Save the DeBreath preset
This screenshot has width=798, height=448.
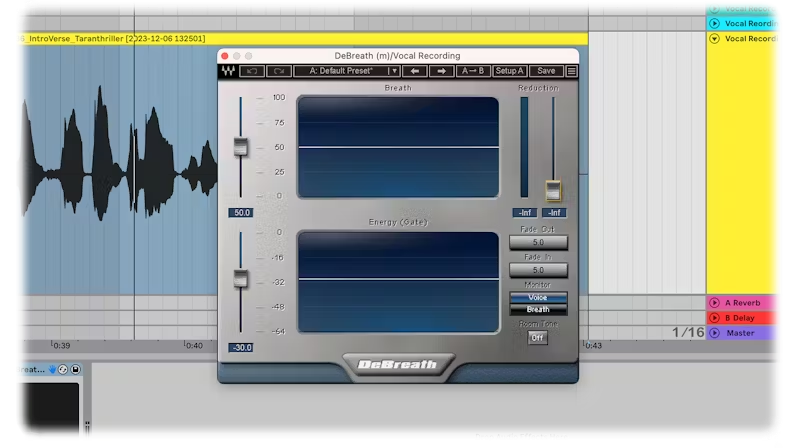[546, 71]
